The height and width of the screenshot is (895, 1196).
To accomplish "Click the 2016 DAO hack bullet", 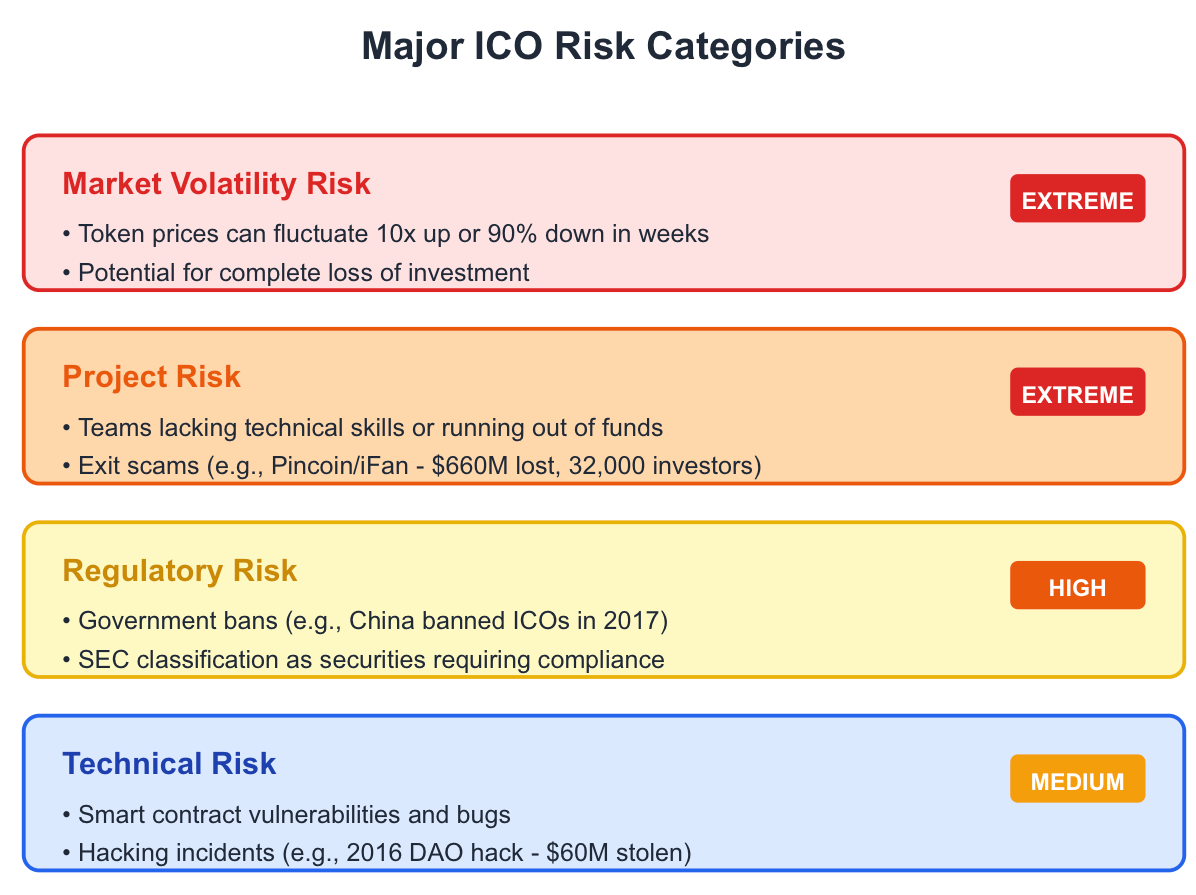I will point(377,853).
